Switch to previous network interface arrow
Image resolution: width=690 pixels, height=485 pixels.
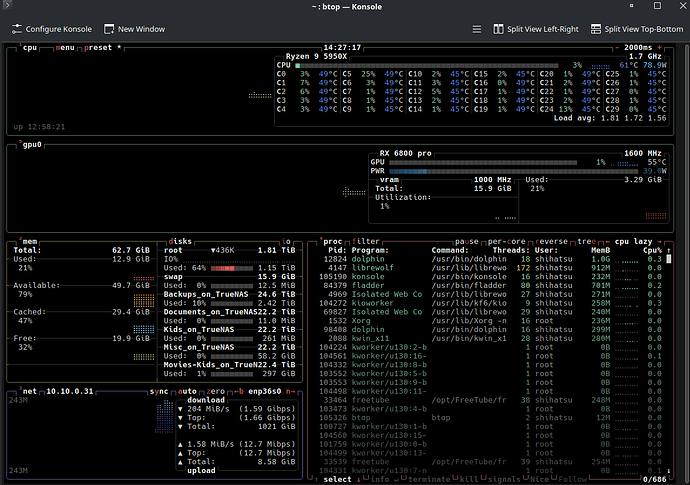pyautogui.click(x=239, y=391)
